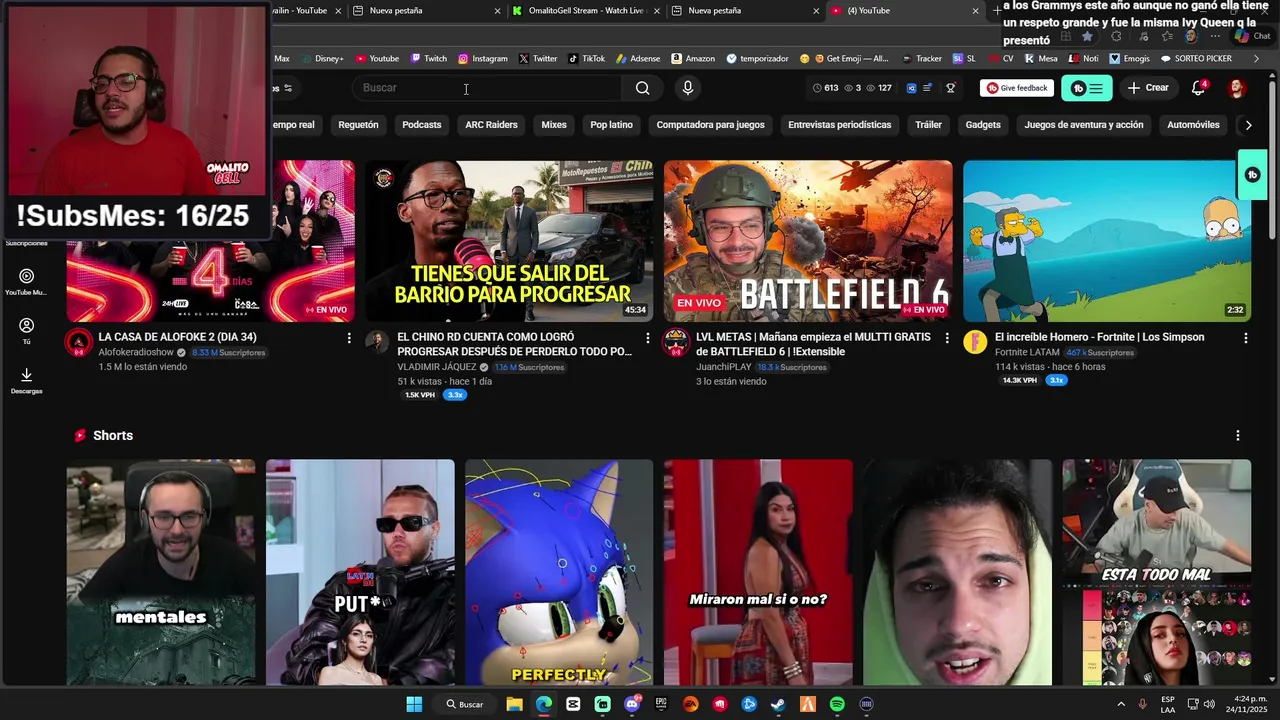Image resolution: width=1280 pixels, height=720 pixels.
Task: Select the Pop latino category chip
Action: pyautogui.click(x=611, y=125)
